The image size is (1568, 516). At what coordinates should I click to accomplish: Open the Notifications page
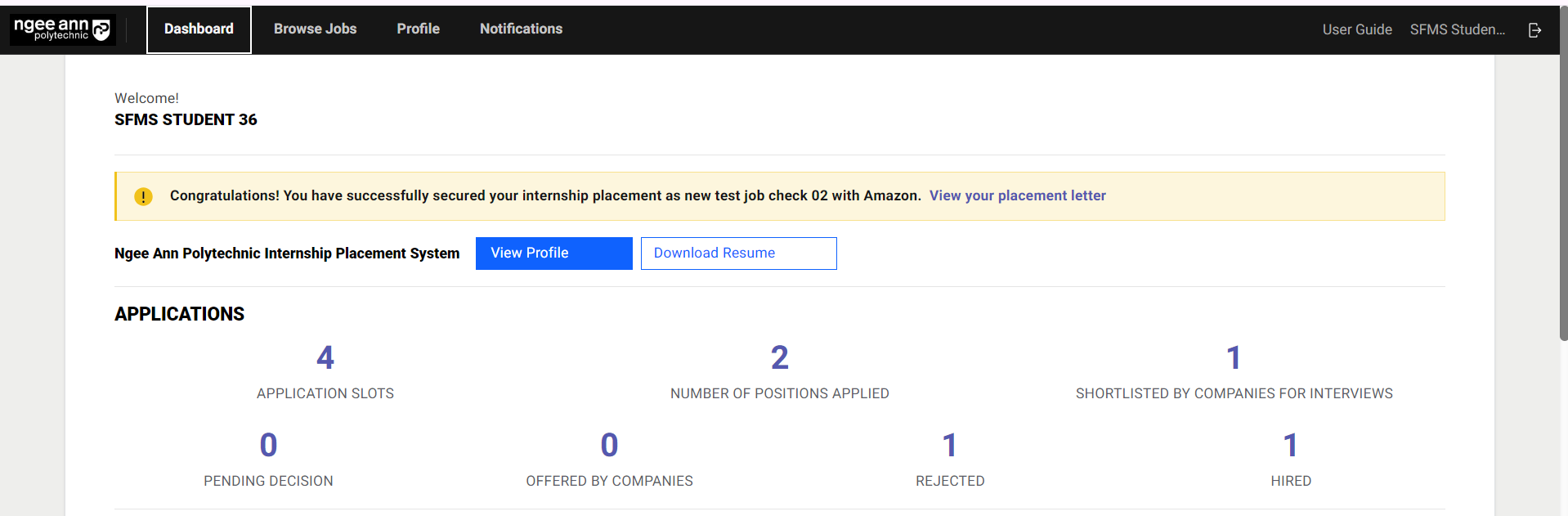[x=521, y=29]
